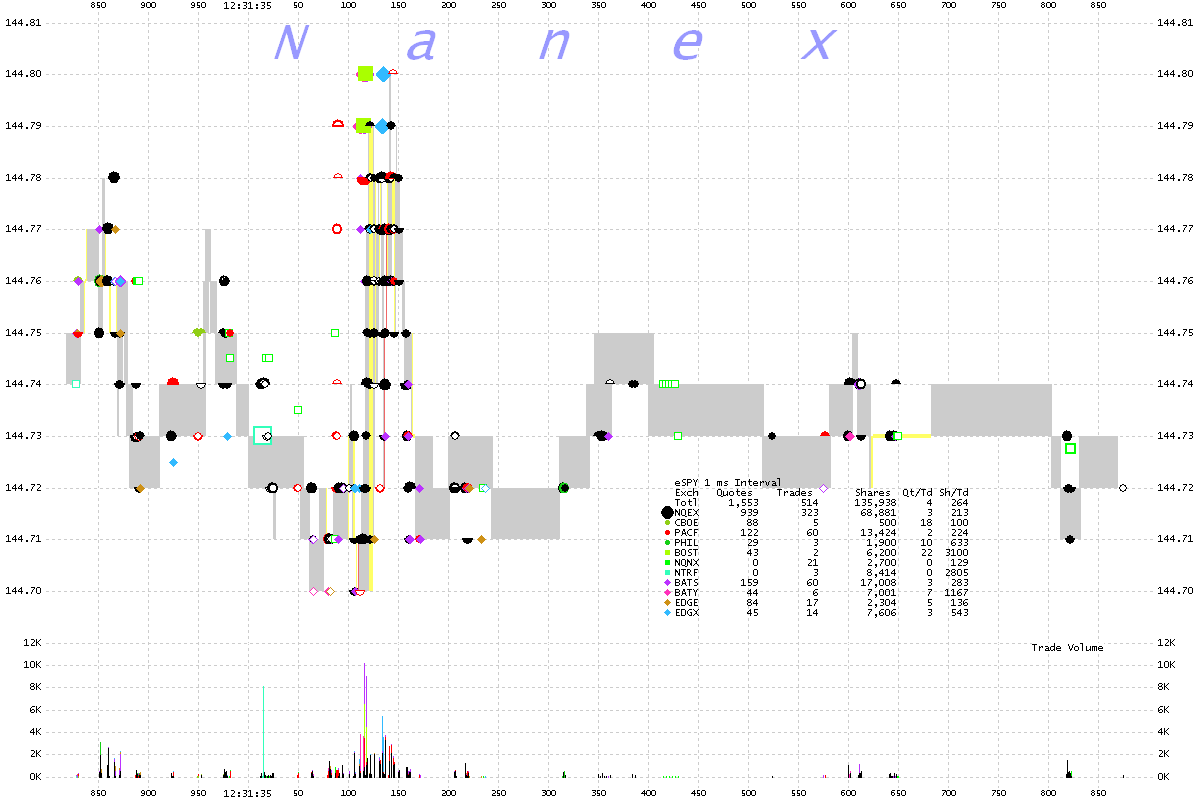This screenshot has width=1200, height=800.
Task: Click the large green square at 144.79
Action: 362,126
